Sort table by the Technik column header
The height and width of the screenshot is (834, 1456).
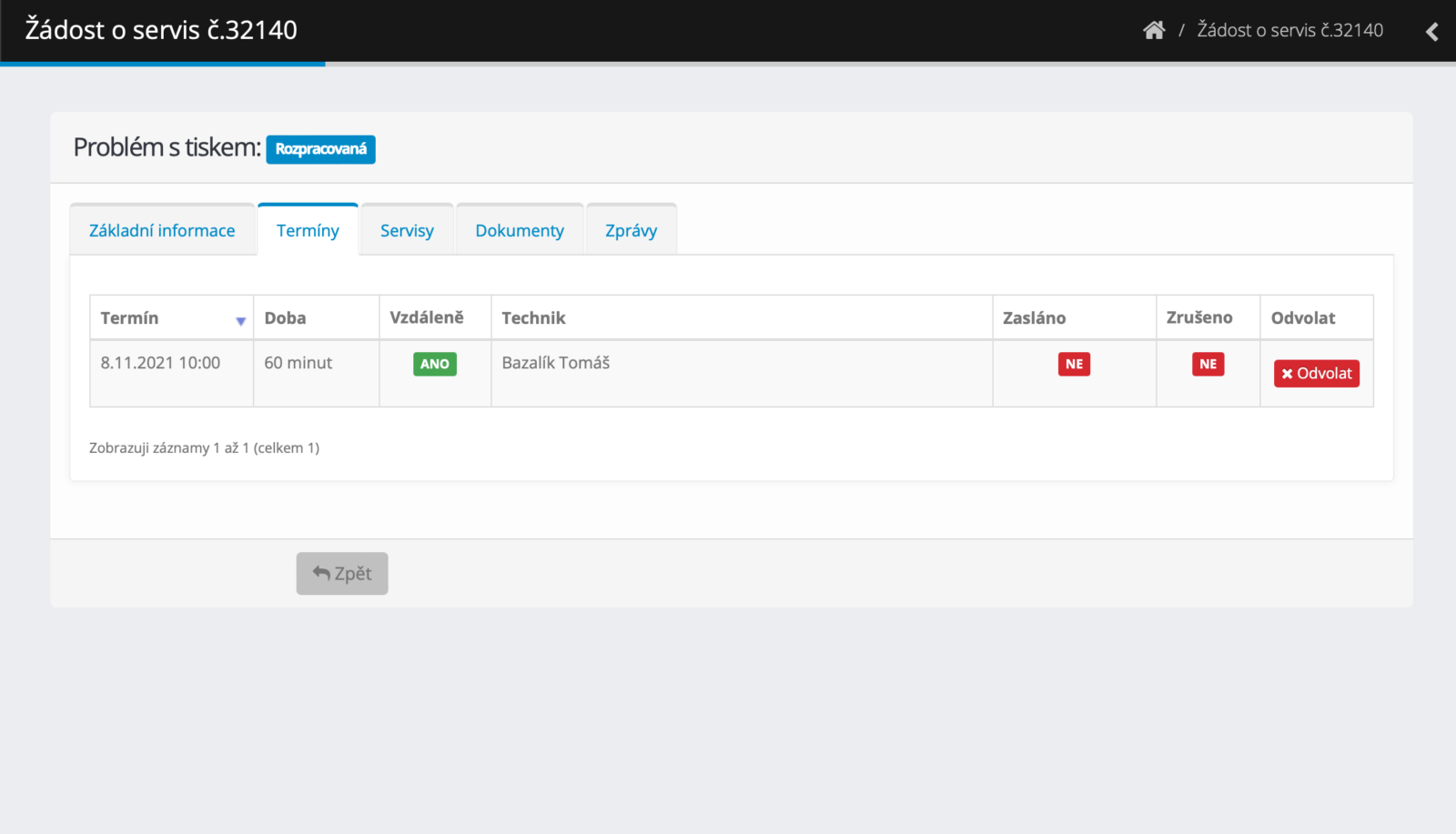coord(533,317)
